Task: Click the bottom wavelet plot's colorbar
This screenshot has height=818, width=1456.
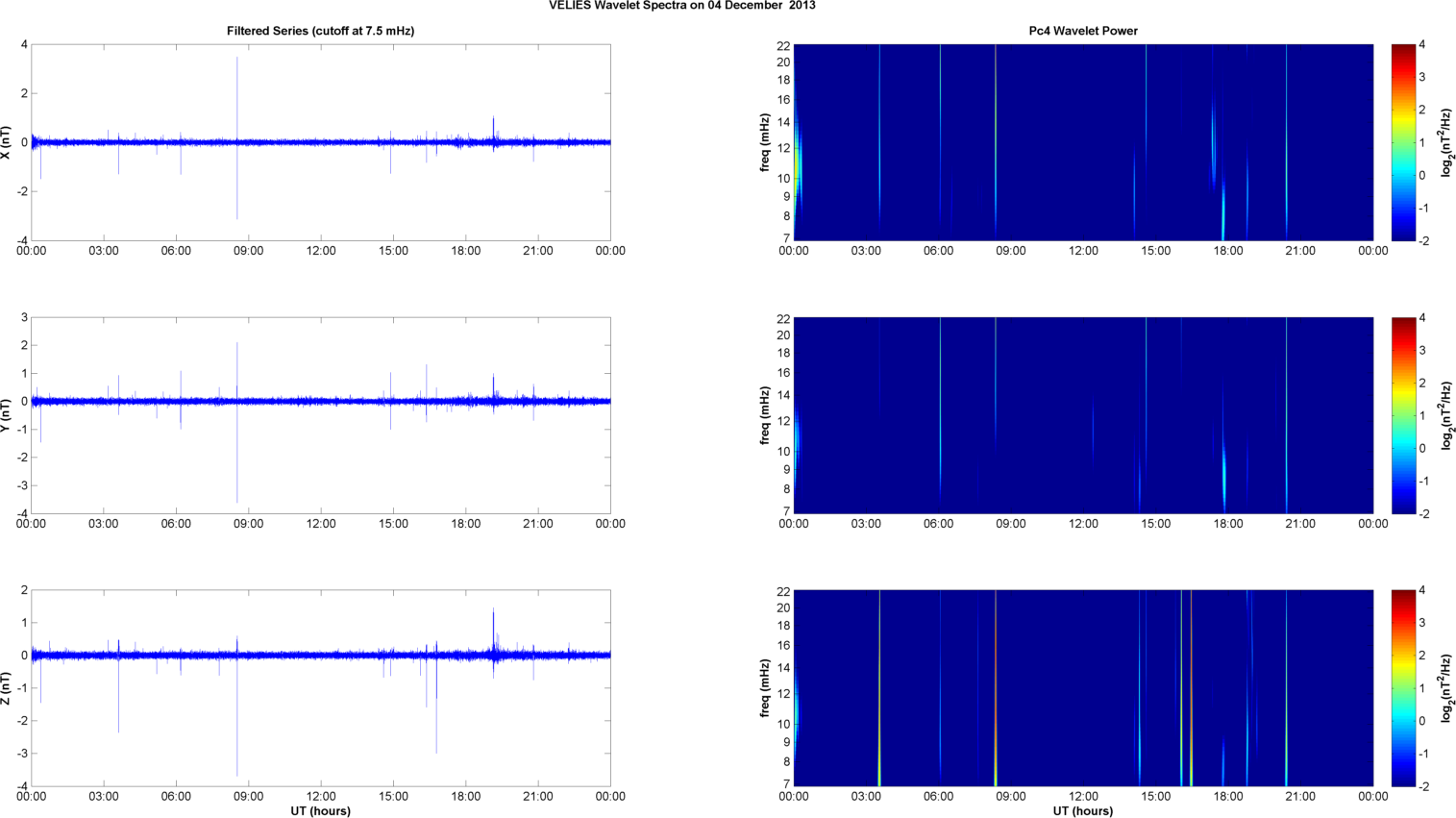Action: (x=1403, y=688)
